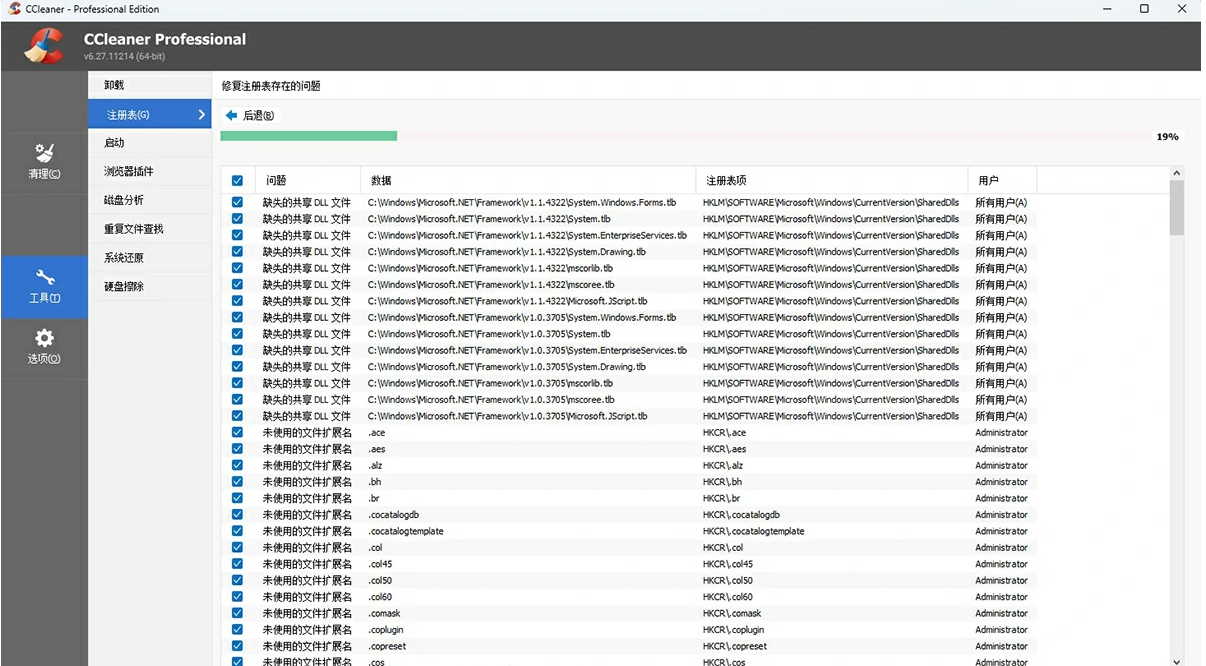Image resolution: width=1206 pixels, height=666 pixels.
Task: Sort by the 用户 column header
Action: 1002,180
